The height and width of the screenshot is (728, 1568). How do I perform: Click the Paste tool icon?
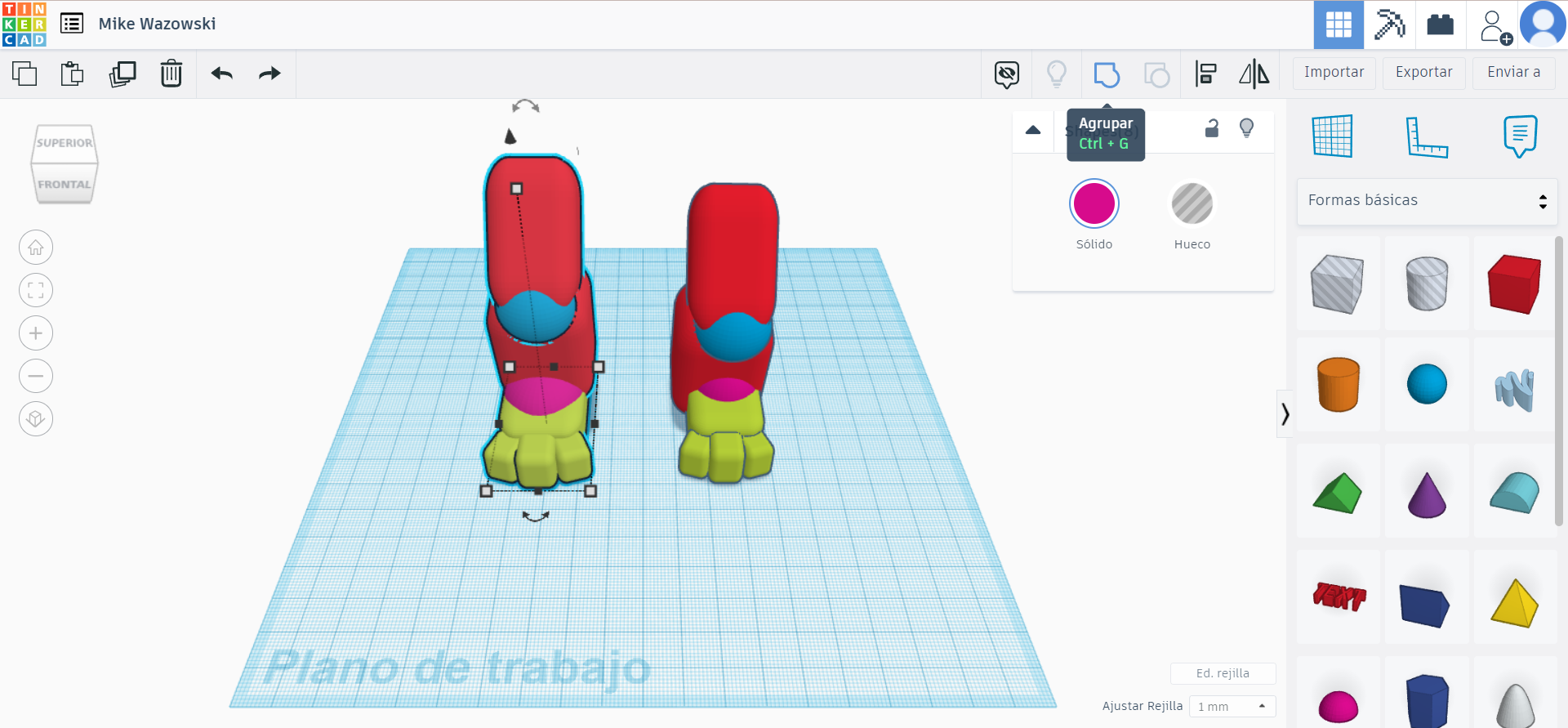pyautogui.click(x=73, y=74)
